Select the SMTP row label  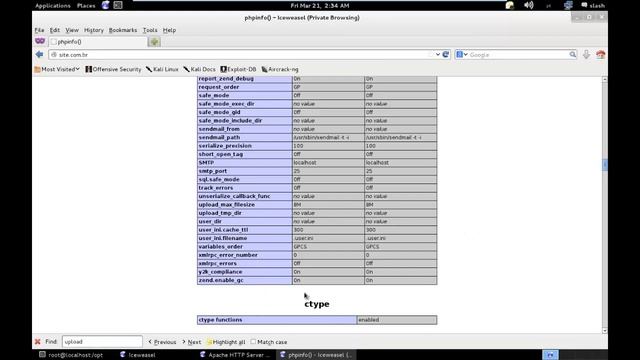pos(206,163)
